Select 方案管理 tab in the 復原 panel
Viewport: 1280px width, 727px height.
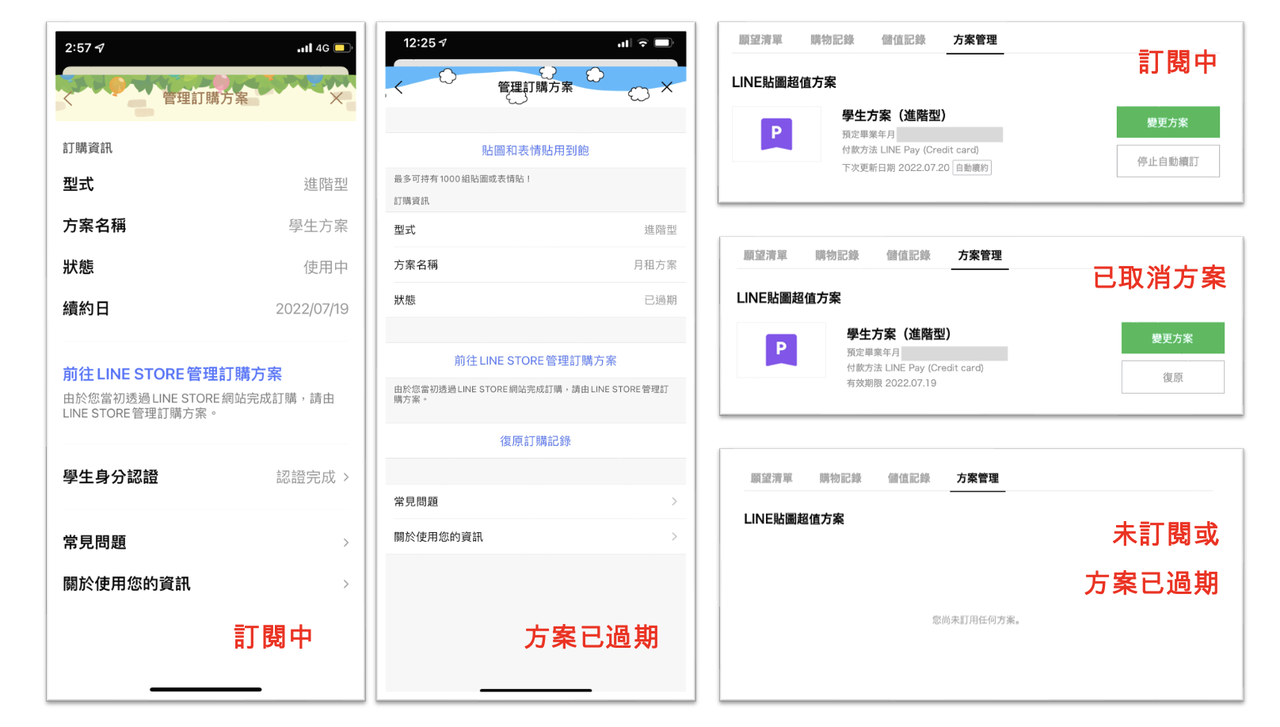979,256
